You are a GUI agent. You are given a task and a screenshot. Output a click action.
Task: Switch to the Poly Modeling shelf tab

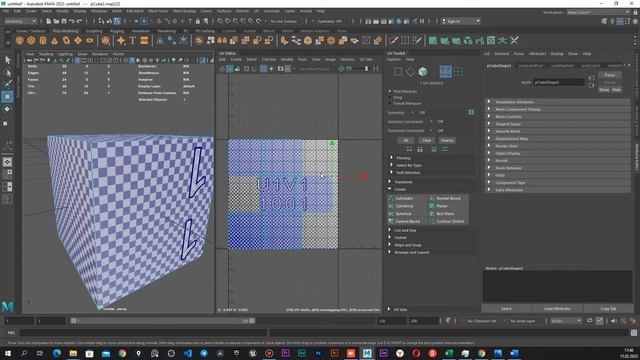tap(65, 31)
